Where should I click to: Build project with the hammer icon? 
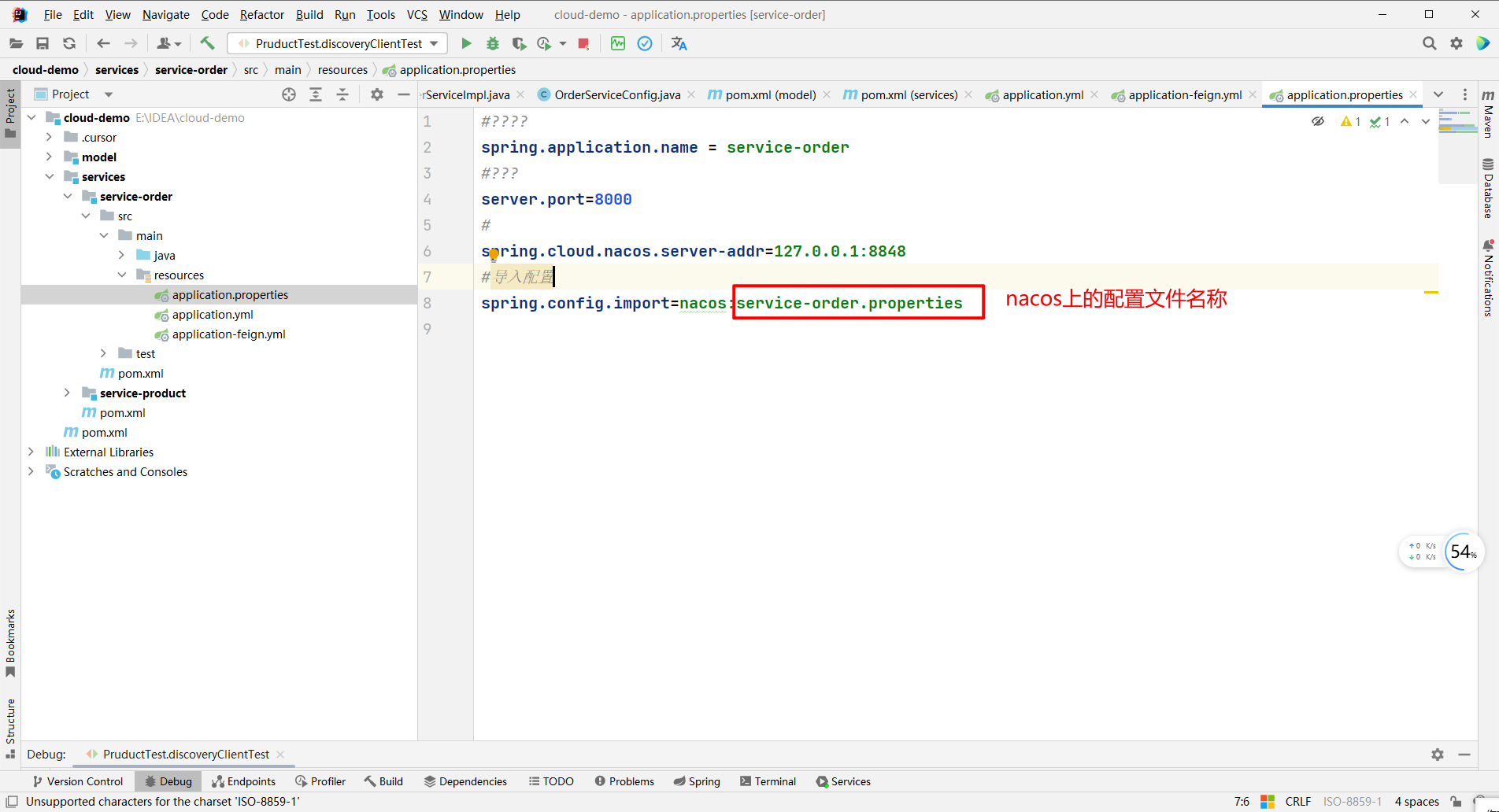[x=207, y=44]
